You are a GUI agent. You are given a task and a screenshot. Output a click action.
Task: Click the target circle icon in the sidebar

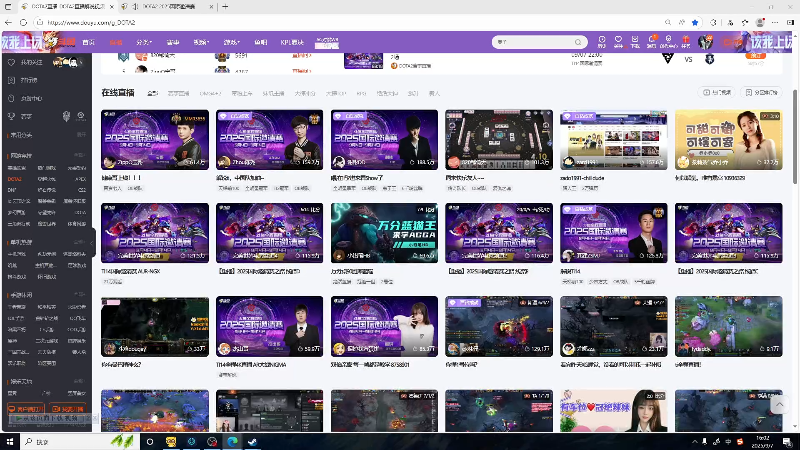coord(81,116)
